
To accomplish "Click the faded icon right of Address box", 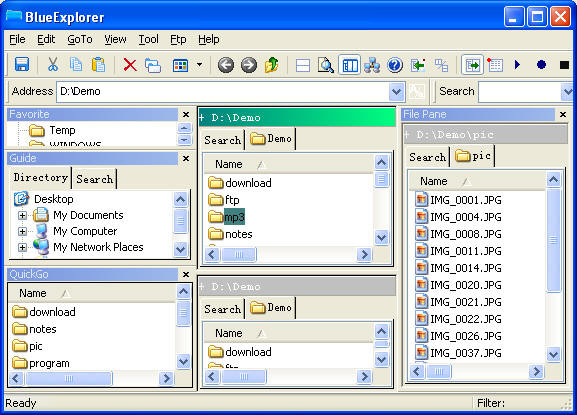I will 417,91.
